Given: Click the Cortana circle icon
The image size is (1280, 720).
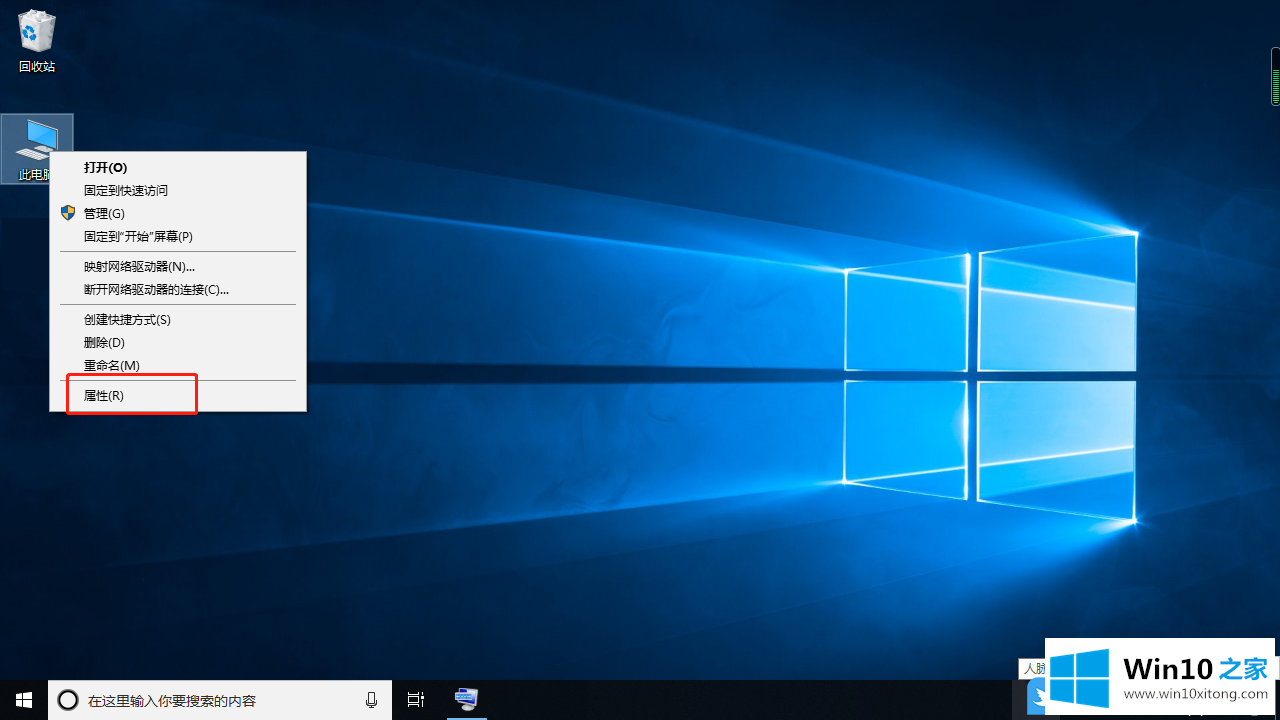Looking at the screenshot, I should (x=68, y=700).
